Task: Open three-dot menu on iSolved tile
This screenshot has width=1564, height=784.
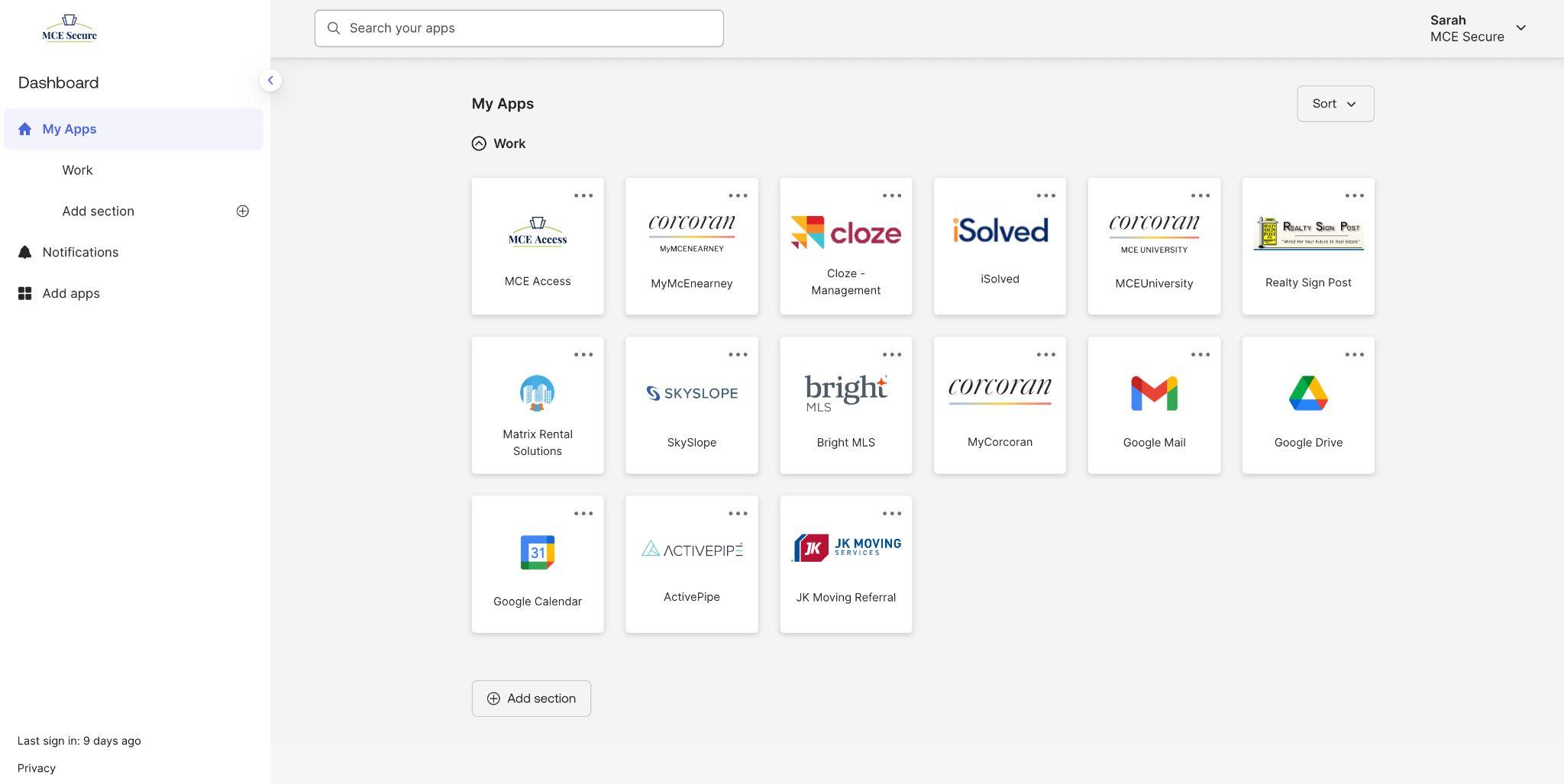Action: click(1046, 195)
